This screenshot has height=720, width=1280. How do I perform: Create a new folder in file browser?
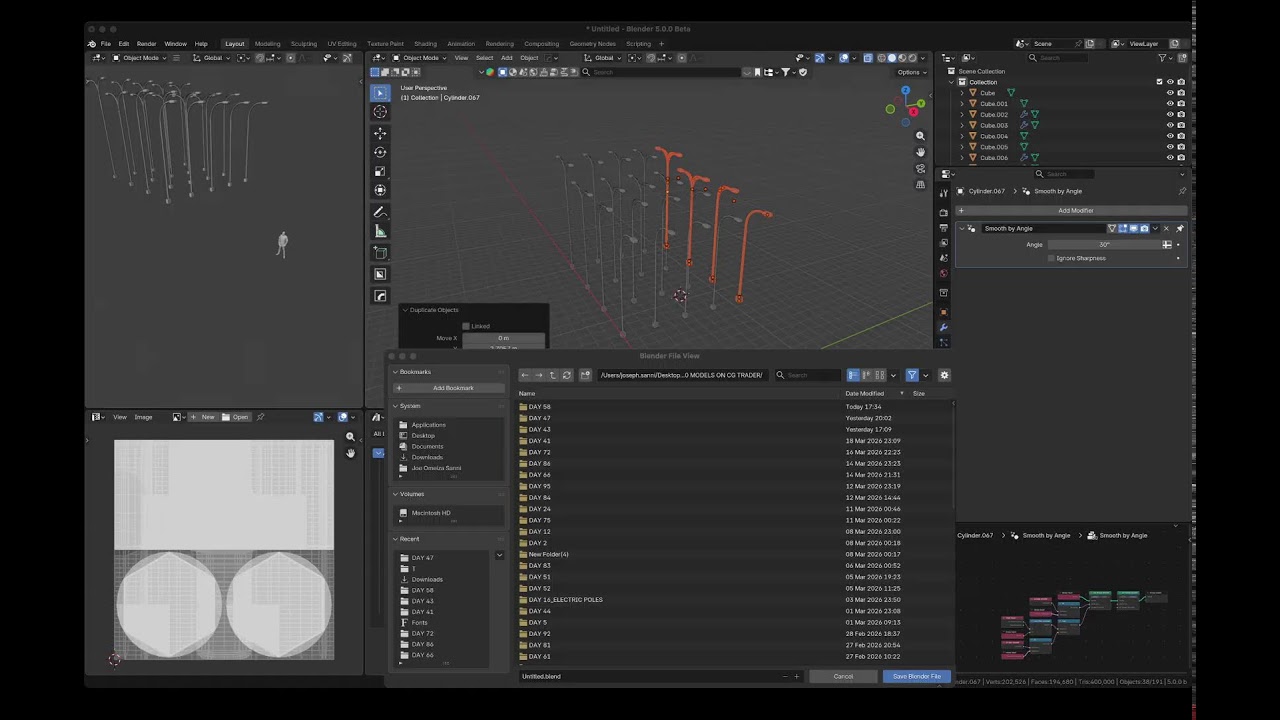pos(586,375)
